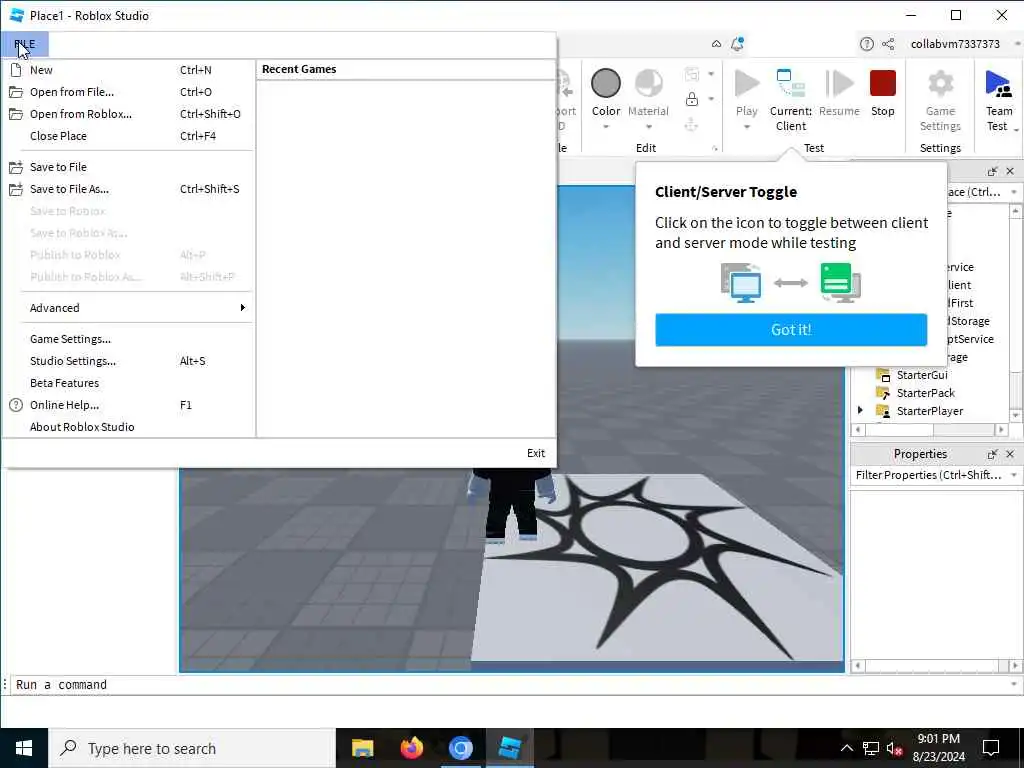Viewport: 1024px width, 768px height.
Task: Close the Properties panel
Action: pyautogui.click(x=1010, y=454)
